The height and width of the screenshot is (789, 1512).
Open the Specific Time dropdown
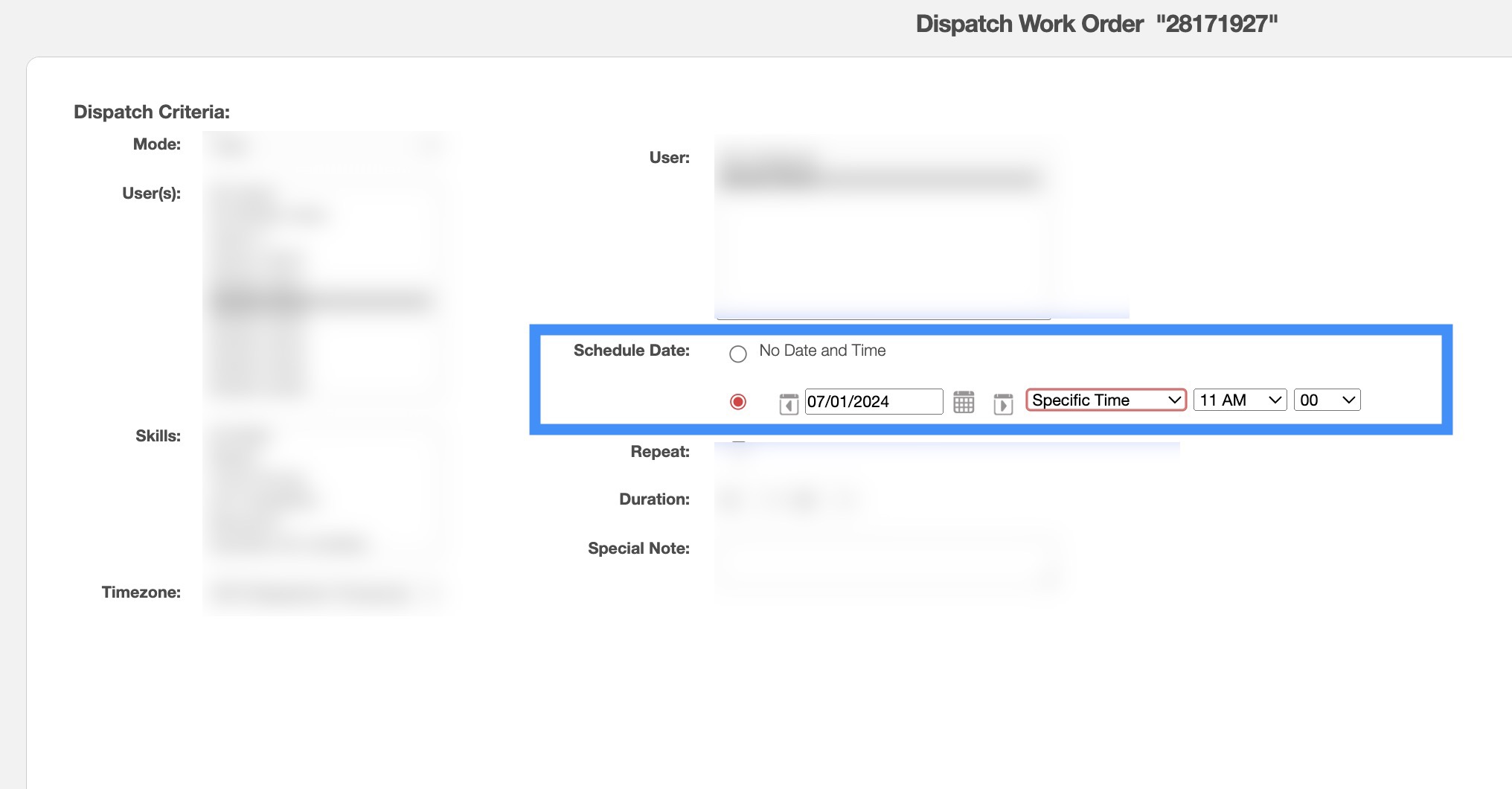tap(1106, 400)
